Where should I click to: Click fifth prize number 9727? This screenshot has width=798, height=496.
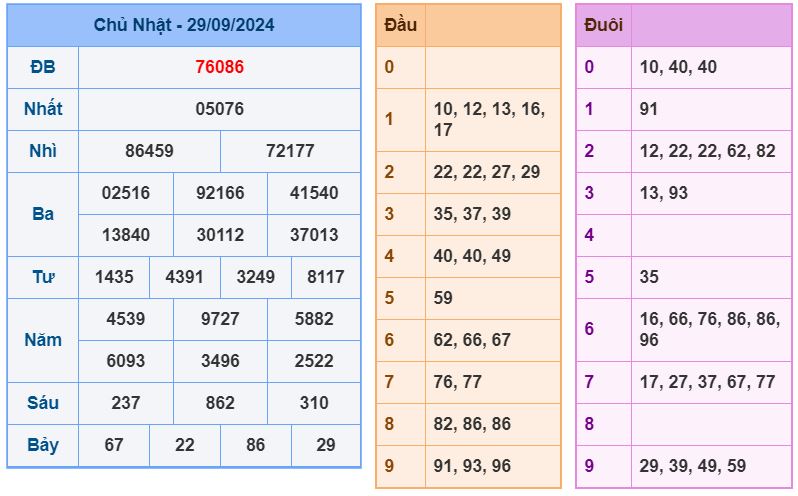(x=220, y=319)
